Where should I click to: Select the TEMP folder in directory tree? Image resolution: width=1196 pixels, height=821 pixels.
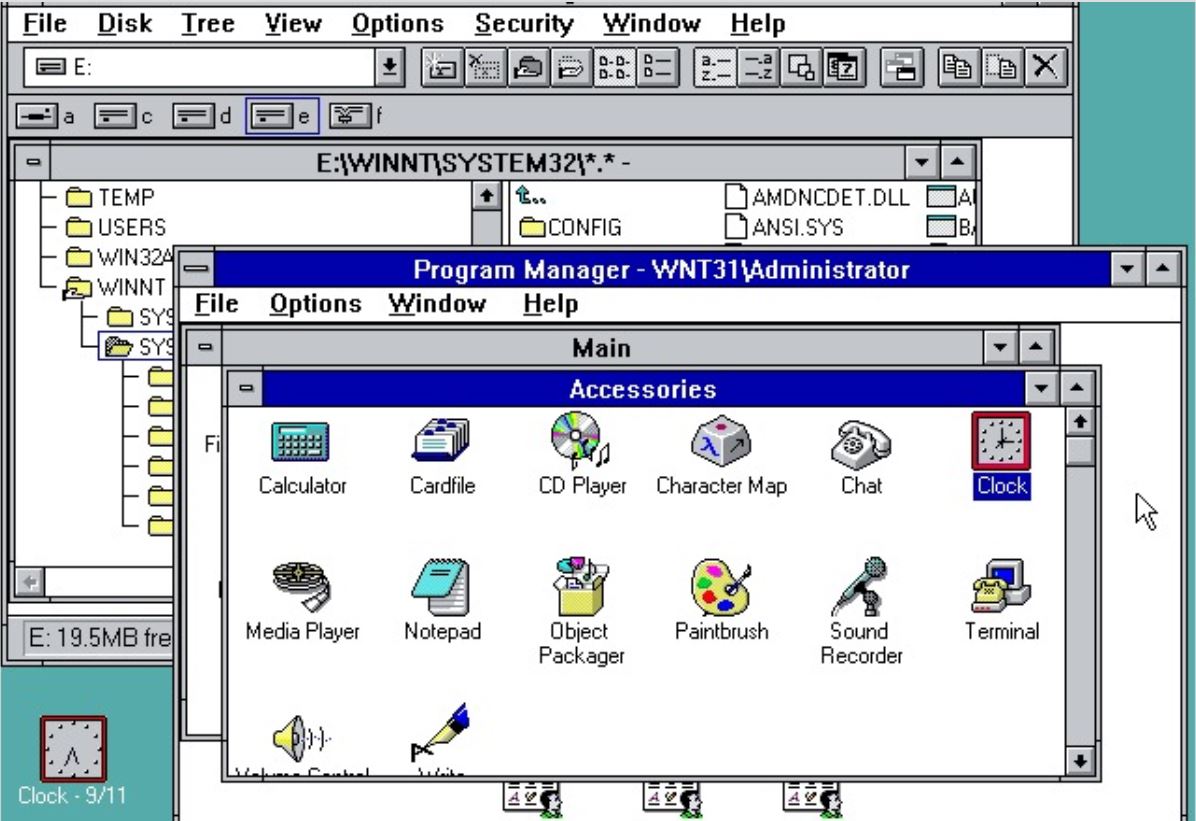point(125,198)
